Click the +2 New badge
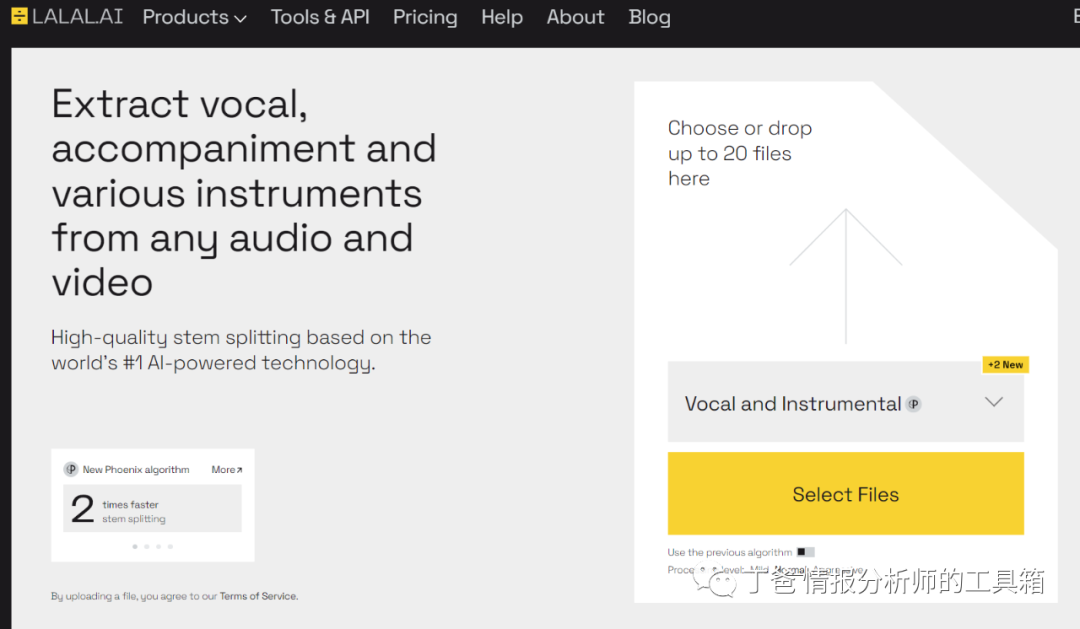Image resolution: width=1080 pixels, height=629 pixels. pyautogui.click(x=1005, y=365)
